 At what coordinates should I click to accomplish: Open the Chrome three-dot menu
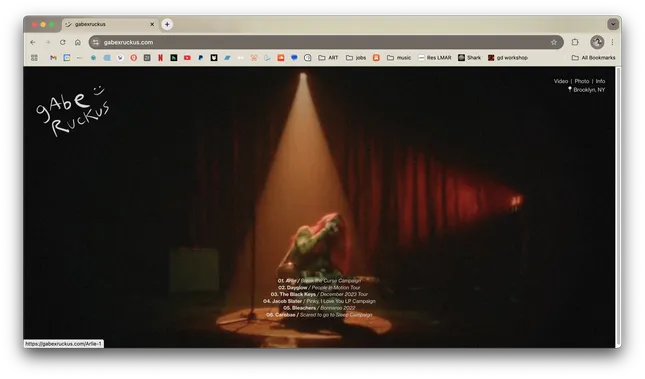(613, 42)
